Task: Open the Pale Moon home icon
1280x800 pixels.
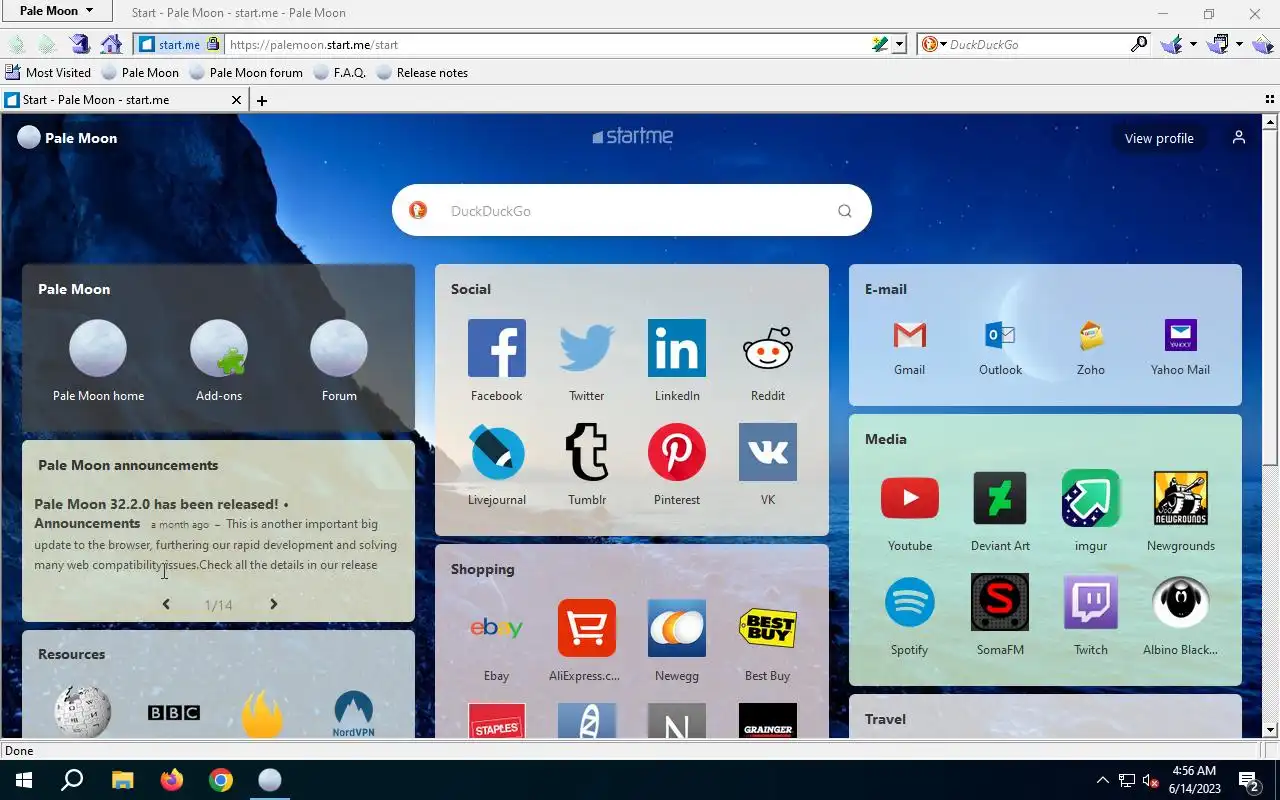Action: click(98, 348)
